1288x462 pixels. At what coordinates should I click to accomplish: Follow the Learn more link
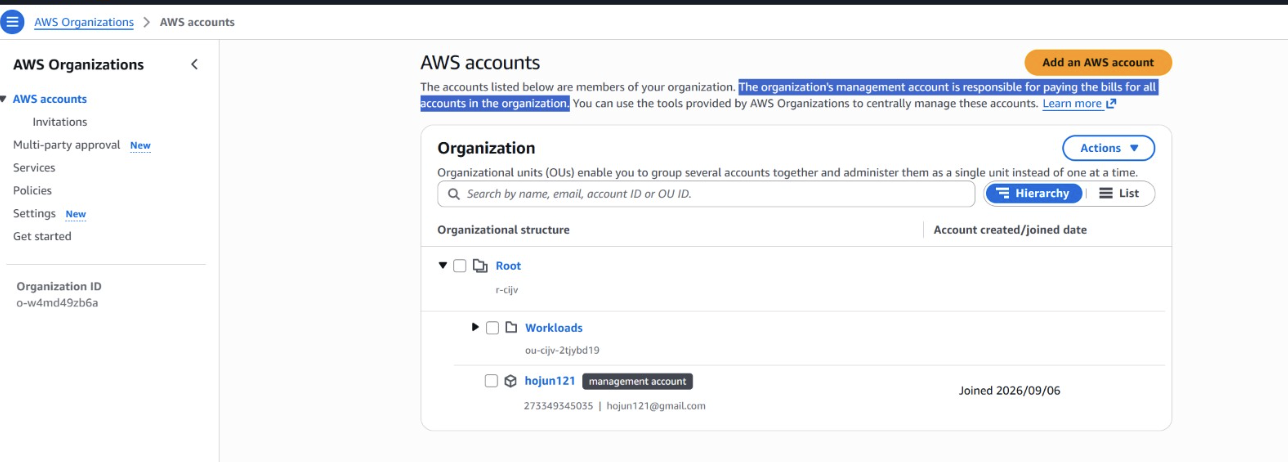[x=1072, y=104]
